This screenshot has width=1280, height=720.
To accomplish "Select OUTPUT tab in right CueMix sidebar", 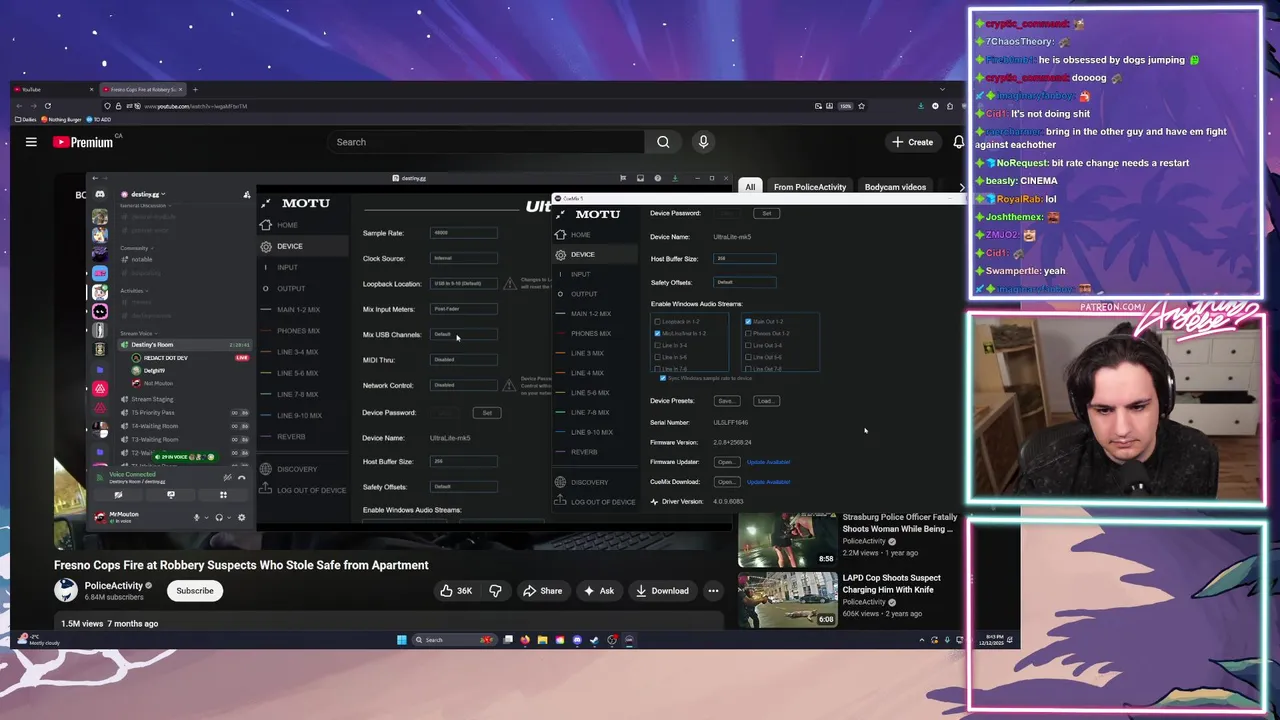I will [584, 294].
